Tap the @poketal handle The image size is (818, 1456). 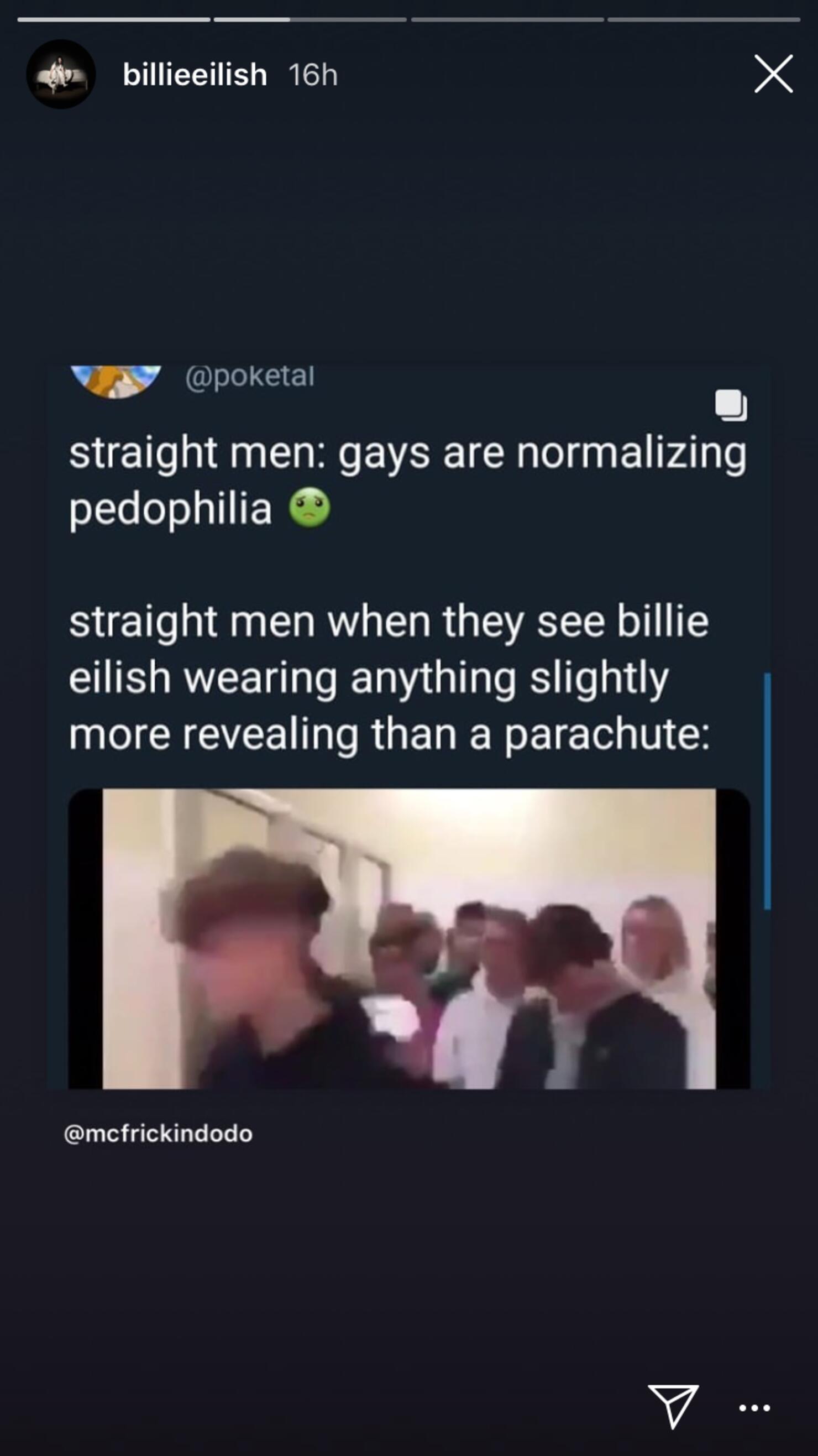click(x=250, y=376)
